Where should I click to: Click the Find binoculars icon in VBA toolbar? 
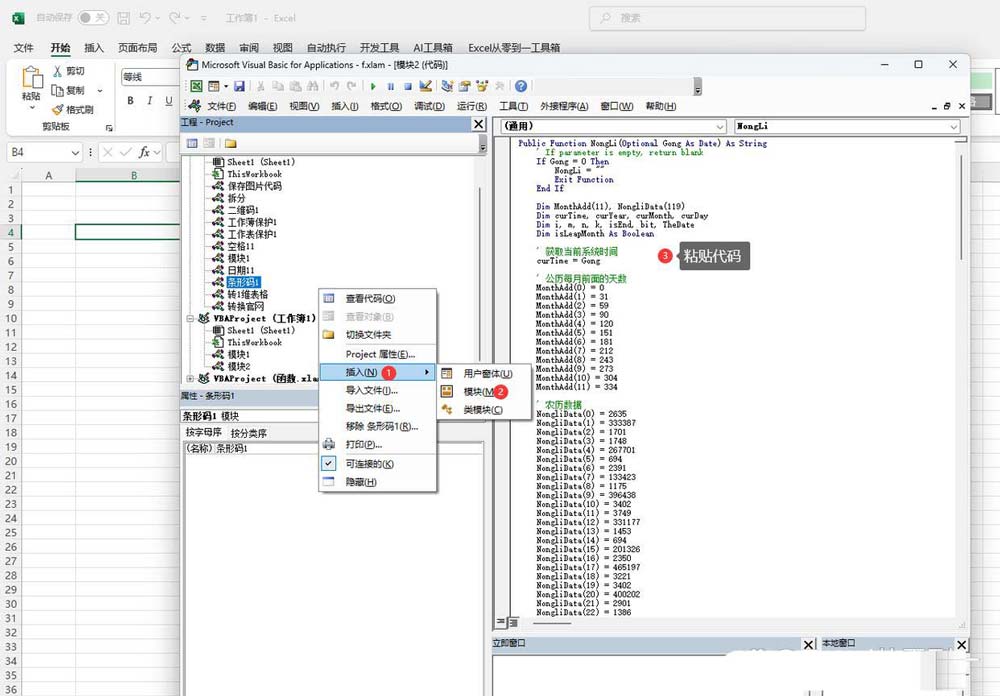pos(312,86)
